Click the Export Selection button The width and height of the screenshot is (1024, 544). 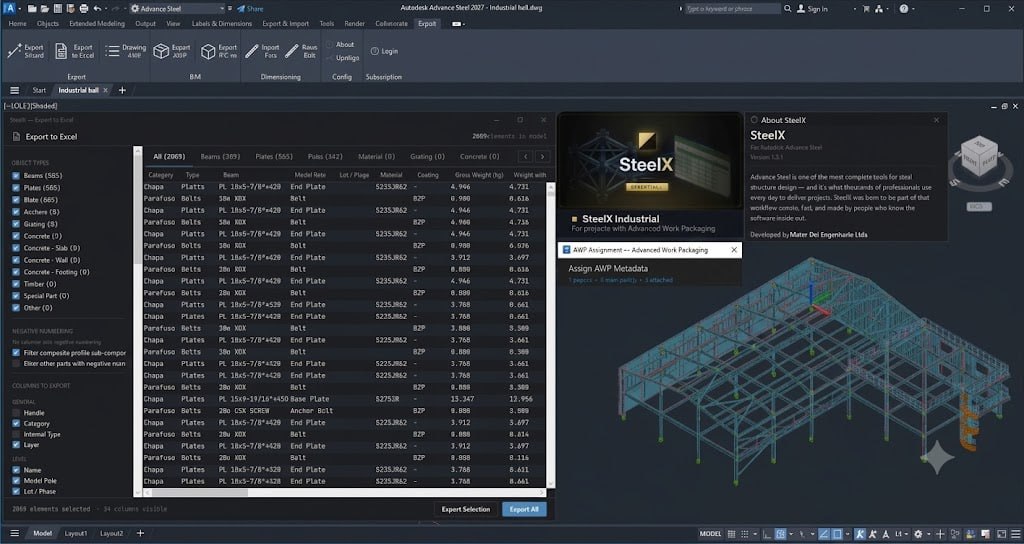(466, 509)
